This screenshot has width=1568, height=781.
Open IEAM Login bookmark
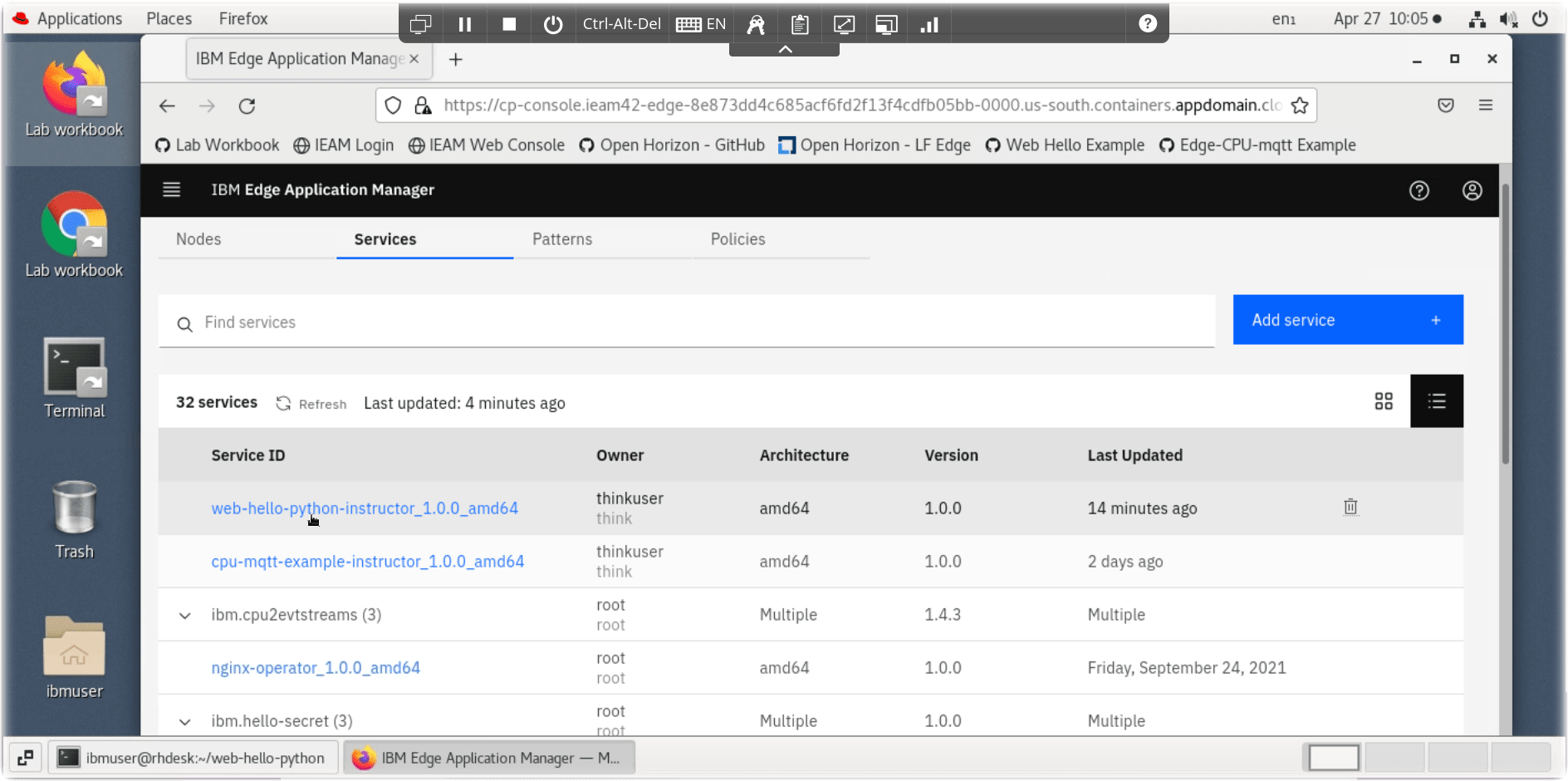344,145
